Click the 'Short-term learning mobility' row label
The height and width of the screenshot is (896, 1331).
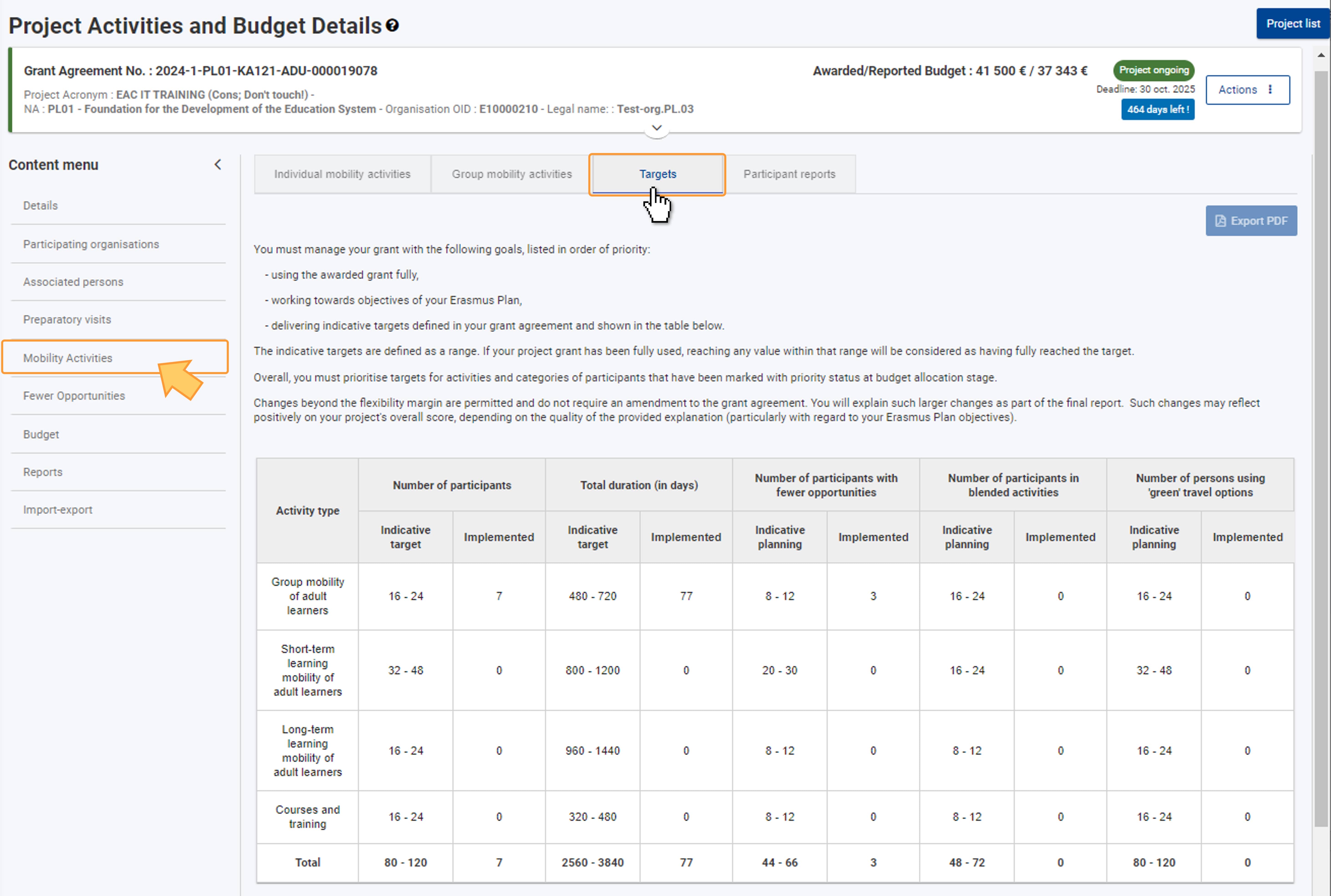tap(307, 670)
